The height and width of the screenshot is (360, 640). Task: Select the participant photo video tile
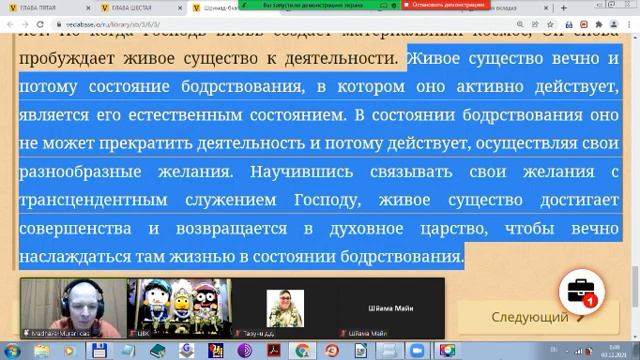(x=285, y=308)
